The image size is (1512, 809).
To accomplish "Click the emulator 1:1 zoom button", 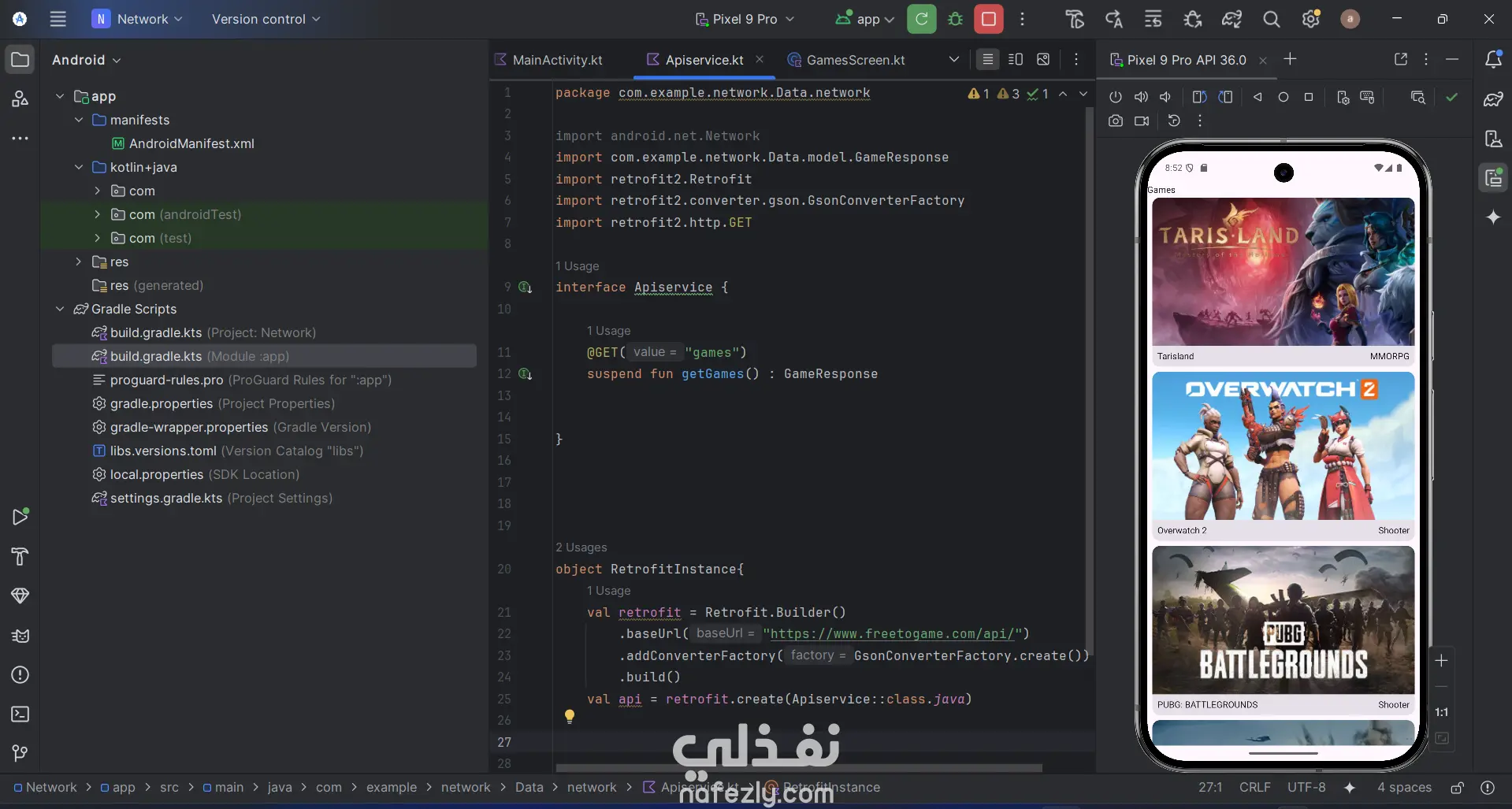I will point(1441,712).
